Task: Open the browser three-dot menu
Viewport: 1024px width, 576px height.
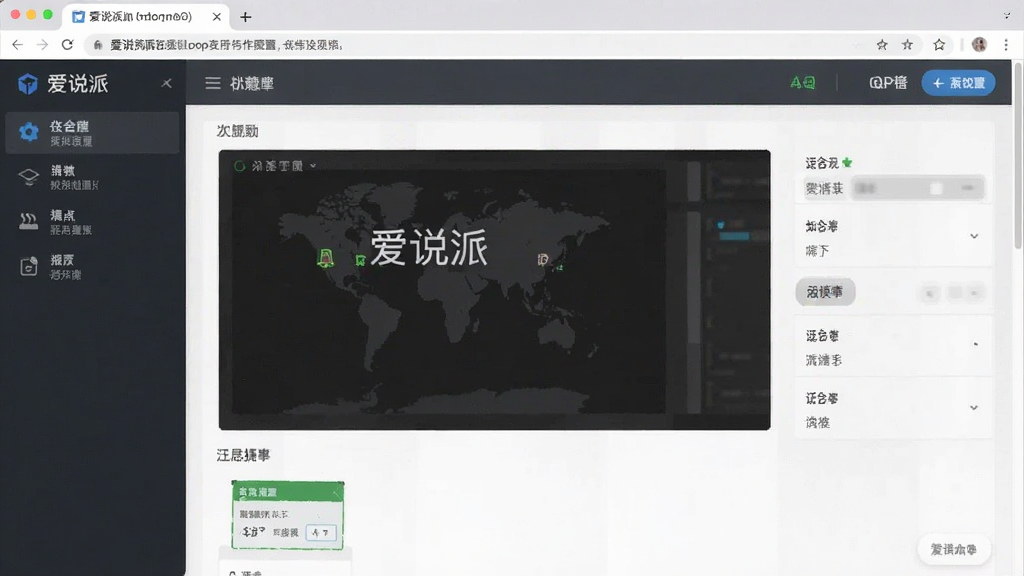Action: pos(1006,44)
